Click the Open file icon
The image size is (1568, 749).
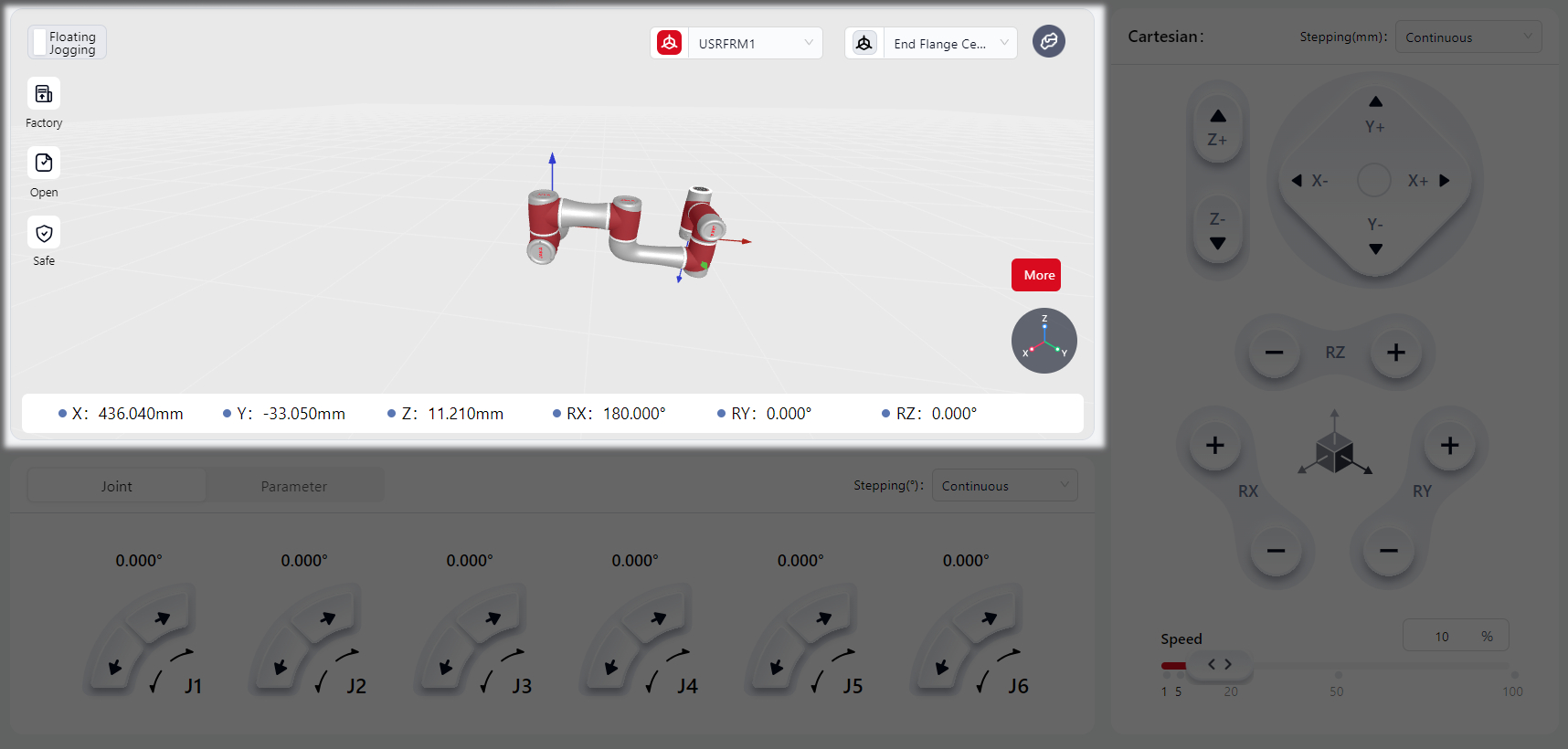click(x=44, y=164)
